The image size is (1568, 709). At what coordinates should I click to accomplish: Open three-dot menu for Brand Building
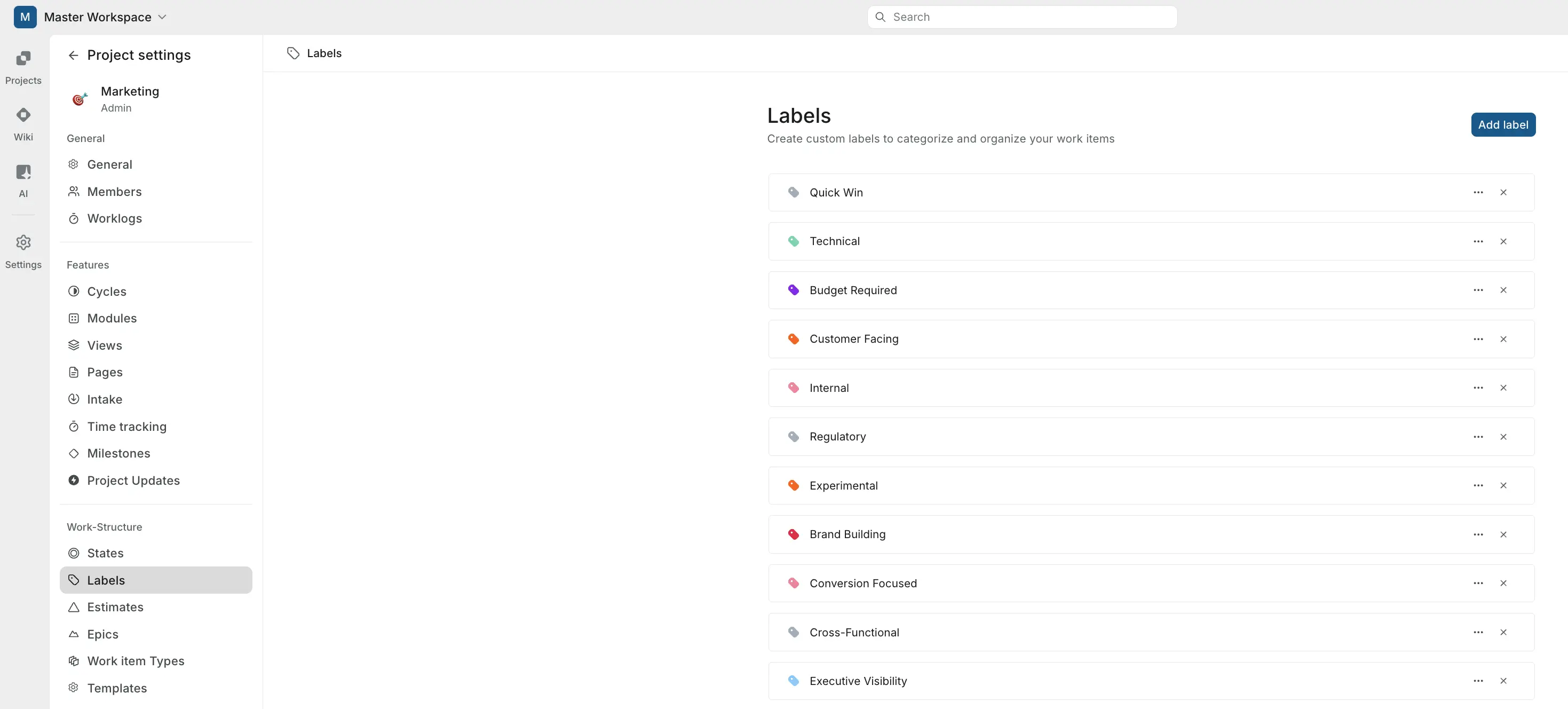click(x=1478, y=534)
